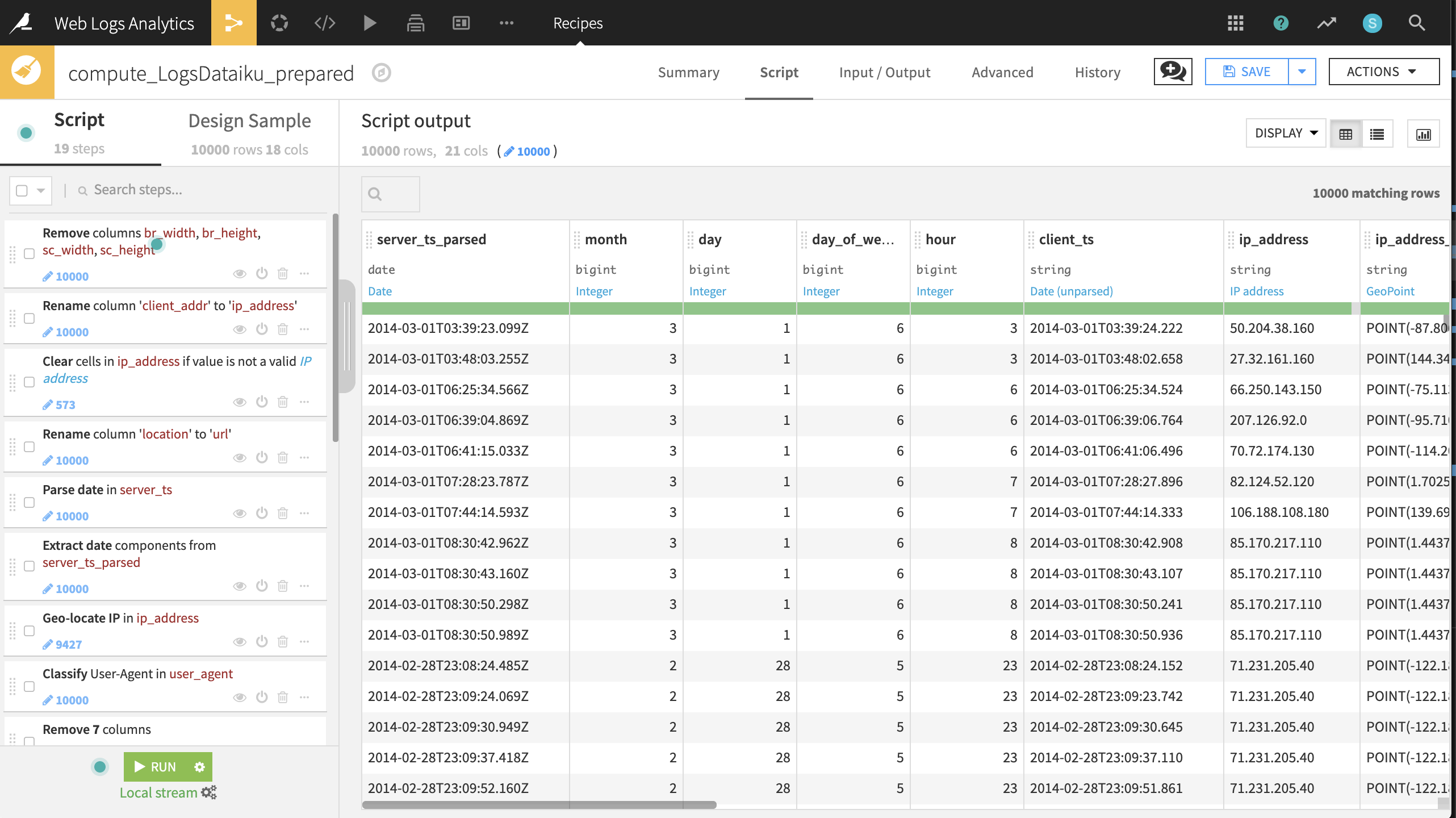Tick checkbox of 'Geo-locate IP' step

coord(29,631)
